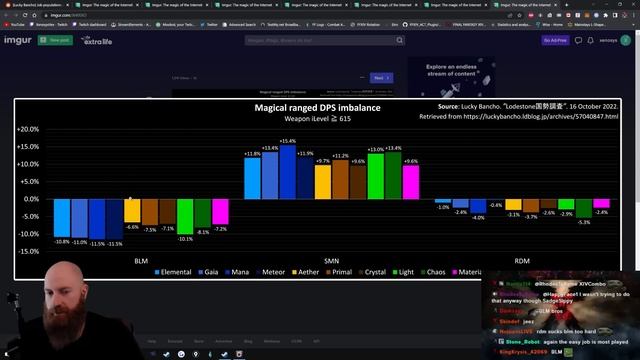Click the Light legend green swatch

(395, 272)
